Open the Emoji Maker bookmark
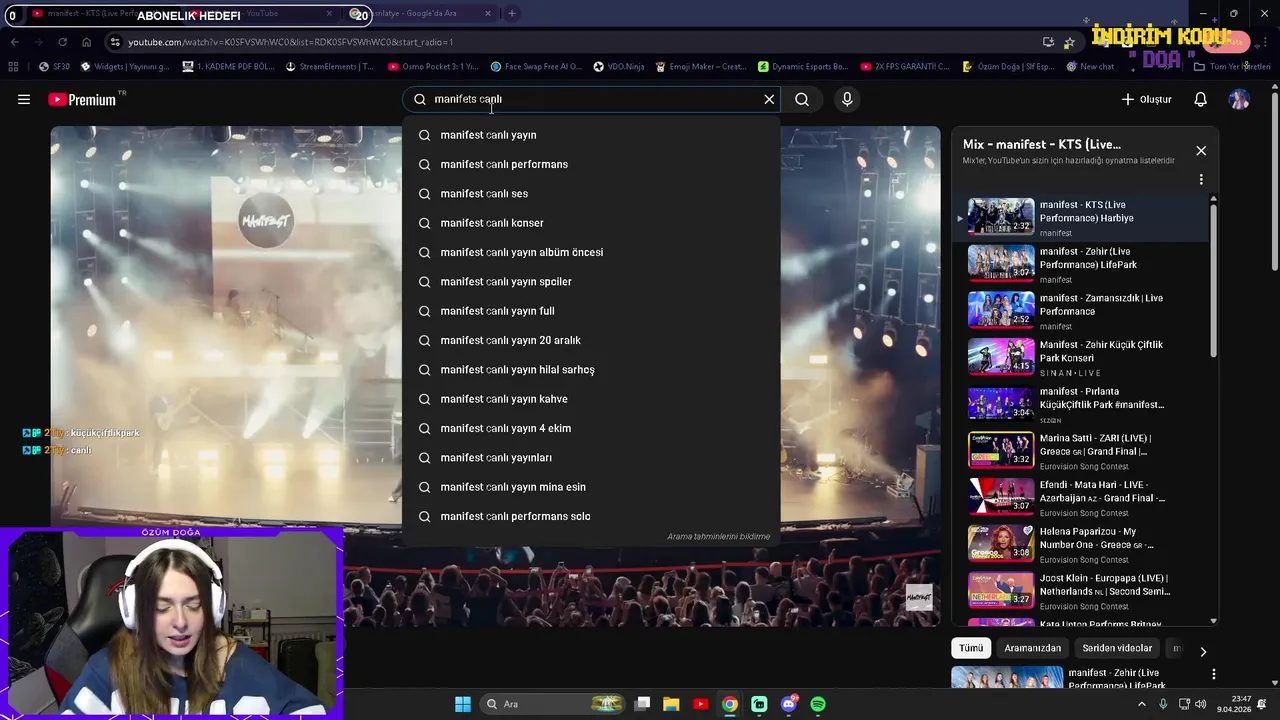 pos(700,67)
